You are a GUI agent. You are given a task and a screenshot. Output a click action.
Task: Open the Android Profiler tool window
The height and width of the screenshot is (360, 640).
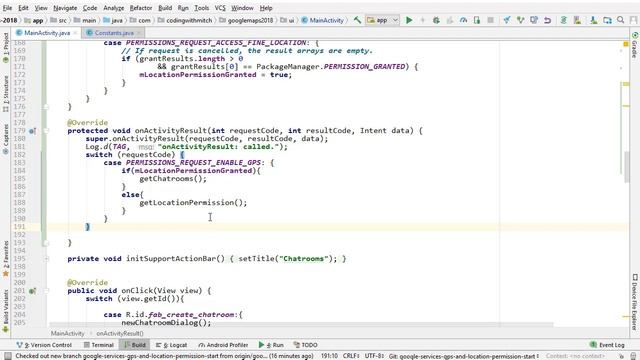[x=223, y=345]
